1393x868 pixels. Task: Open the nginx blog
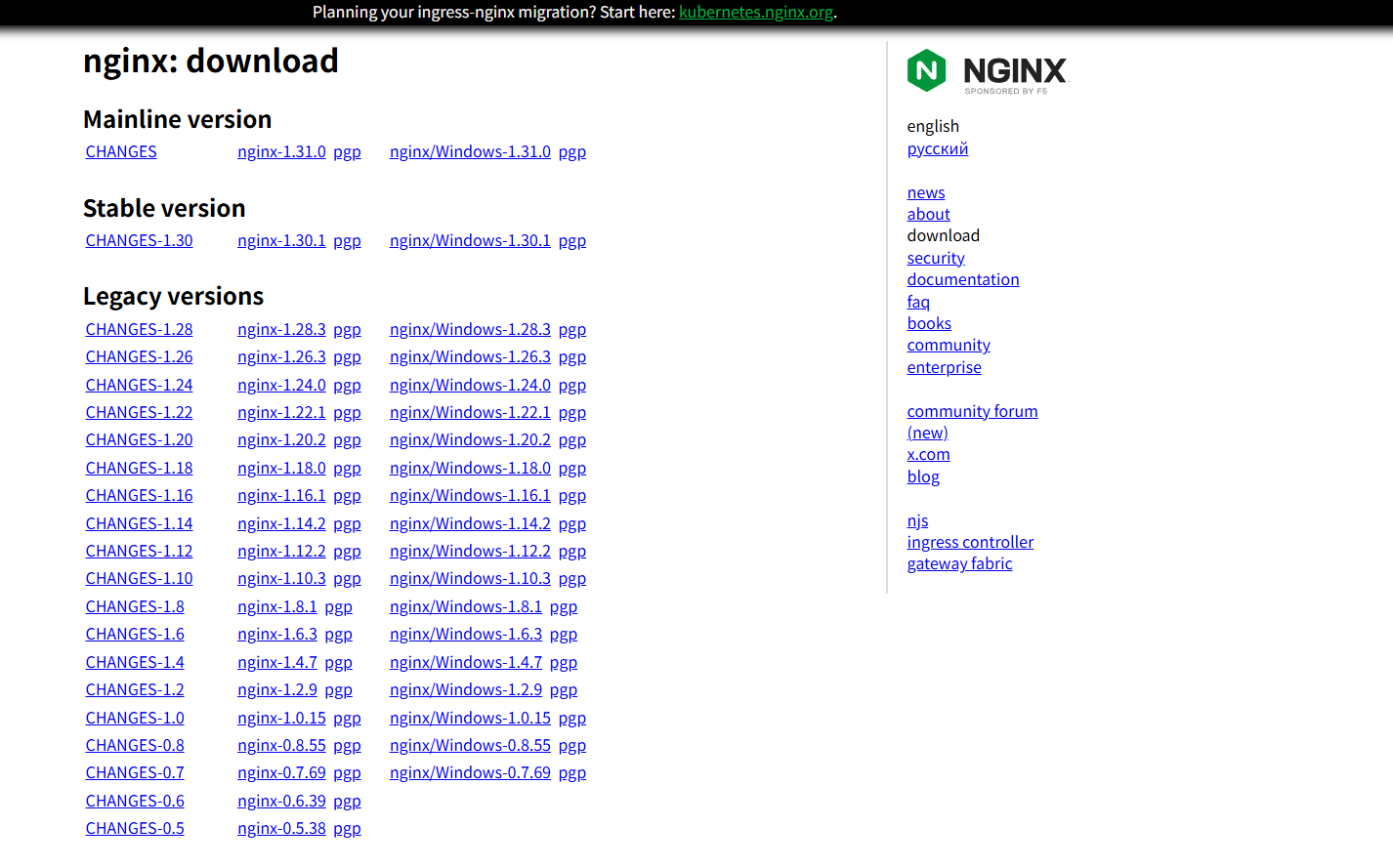(923, 476)
